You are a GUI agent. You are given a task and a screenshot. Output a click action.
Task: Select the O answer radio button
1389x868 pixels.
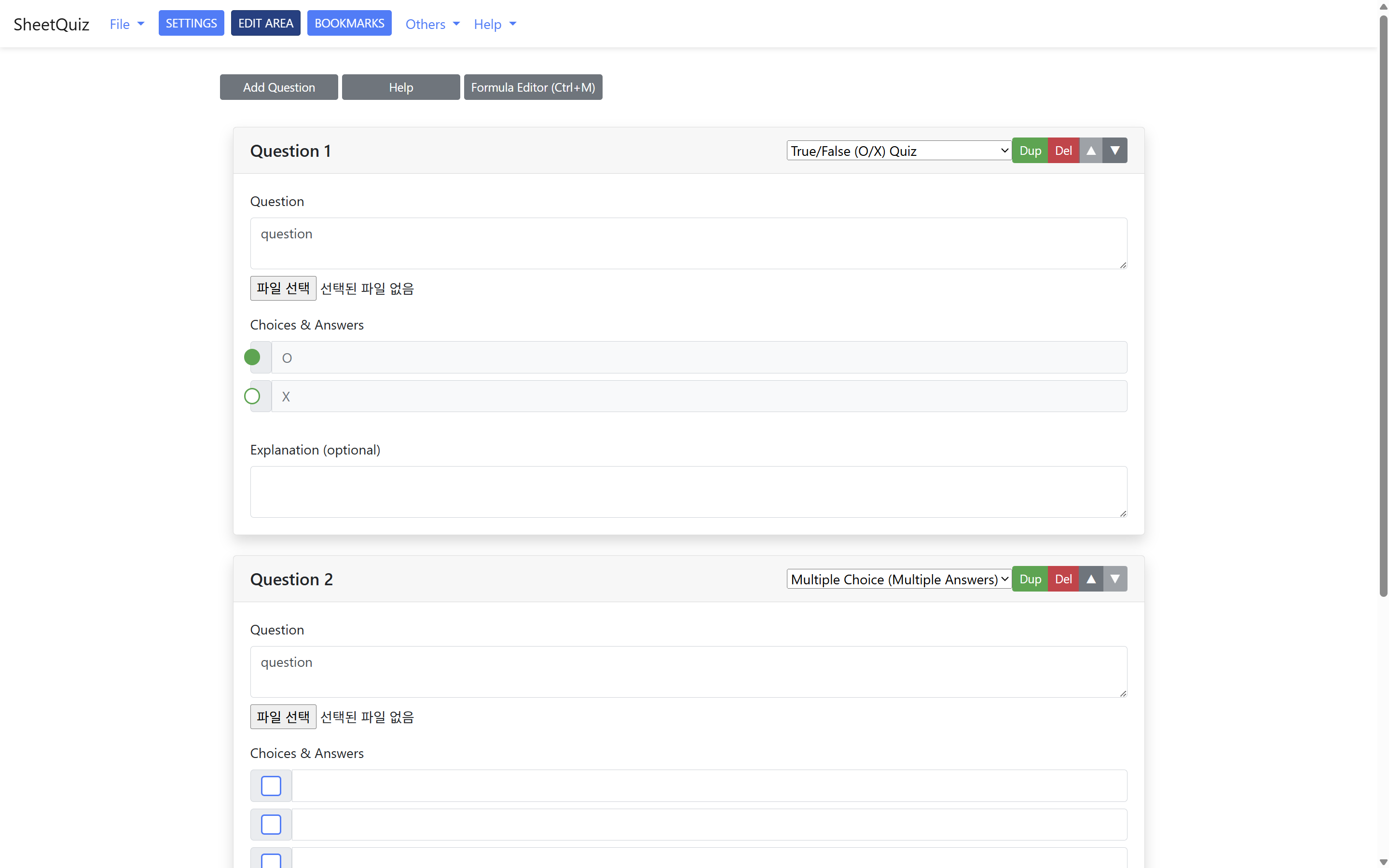pyautogui.click(x=252, y=357)
